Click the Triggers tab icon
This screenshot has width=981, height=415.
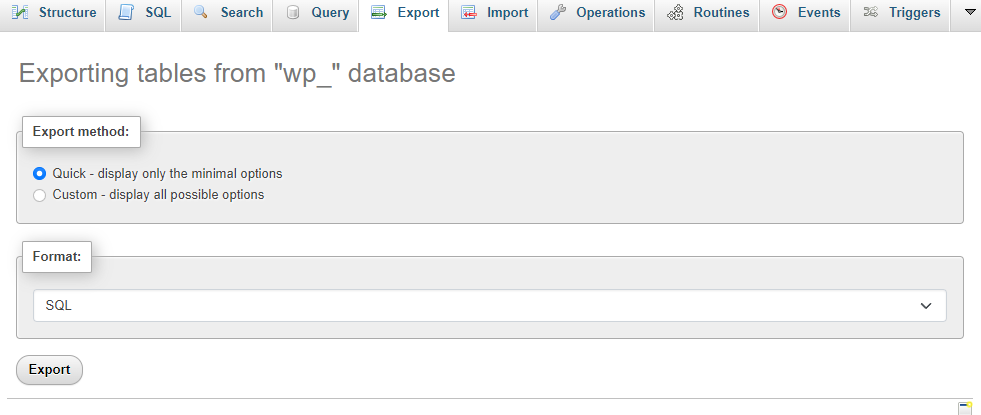870,13
